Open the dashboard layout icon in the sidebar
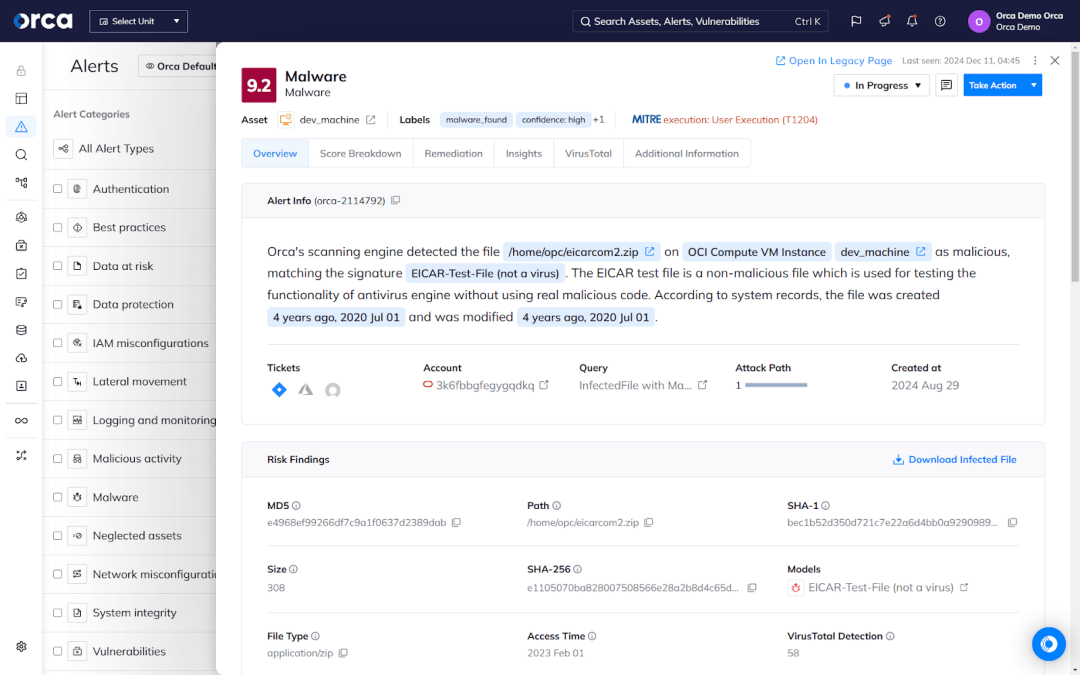The height and width of the screenshot is (675, 1080). (21, 98)
